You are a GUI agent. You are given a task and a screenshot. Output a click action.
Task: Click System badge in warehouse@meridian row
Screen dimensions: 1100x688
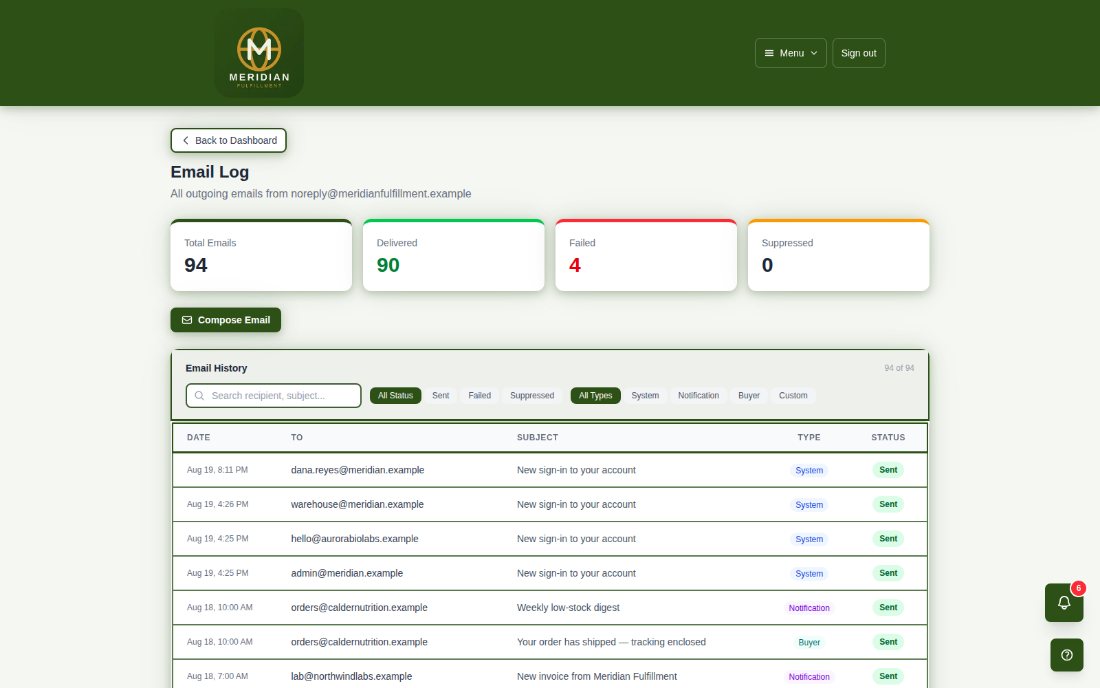pos(809,505)
